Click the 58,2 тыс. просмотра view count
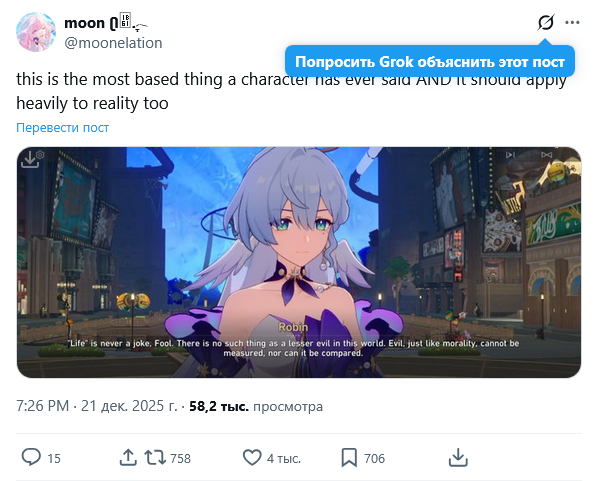 pos(256,407)
